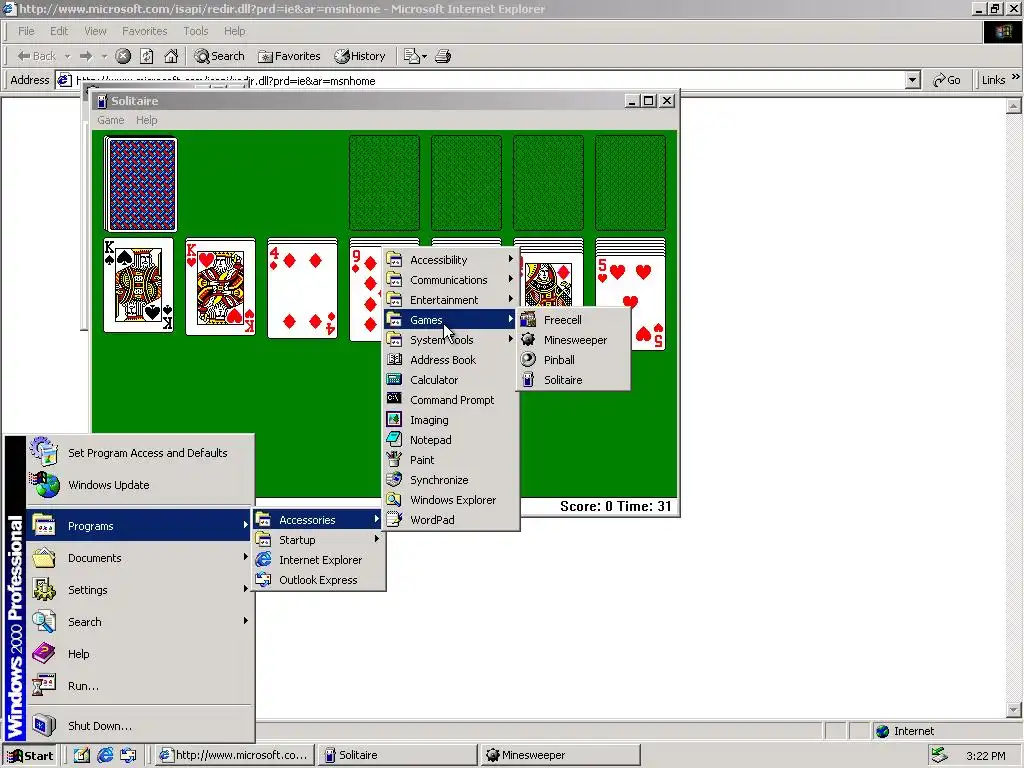
Task: Launch Internet Explorer from Programs menu
Action: pos(319,560)
